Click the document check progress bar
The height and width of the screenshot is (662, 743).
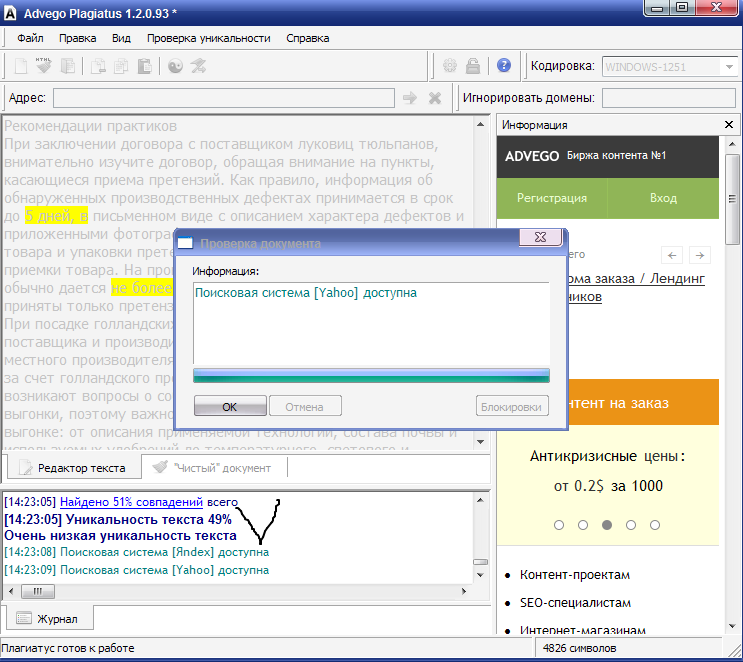point(371,376)
